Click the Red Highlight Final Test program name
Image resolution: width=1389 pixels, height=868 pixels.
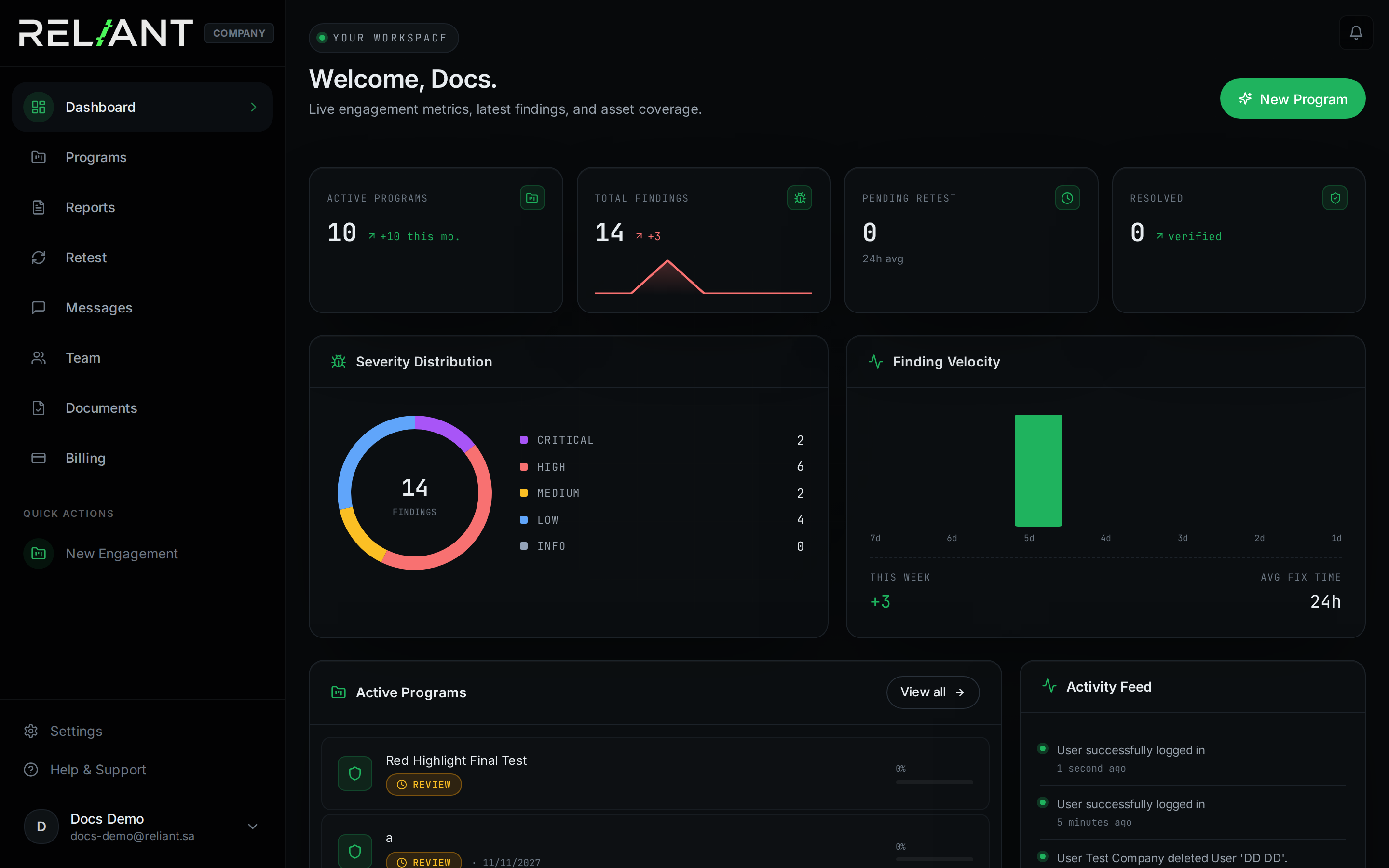(456, 760)
